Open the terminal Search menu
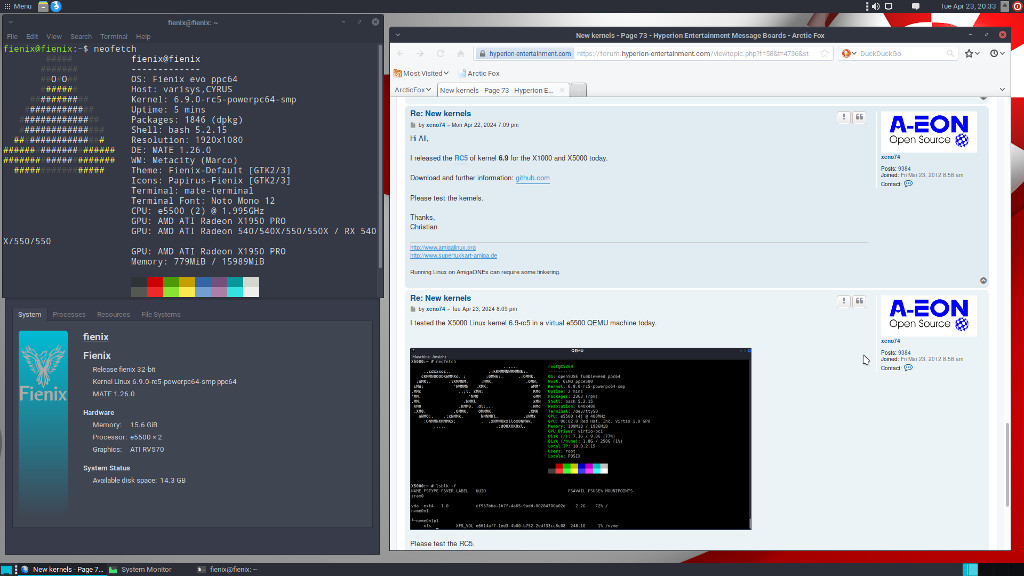 pos(81,37)
